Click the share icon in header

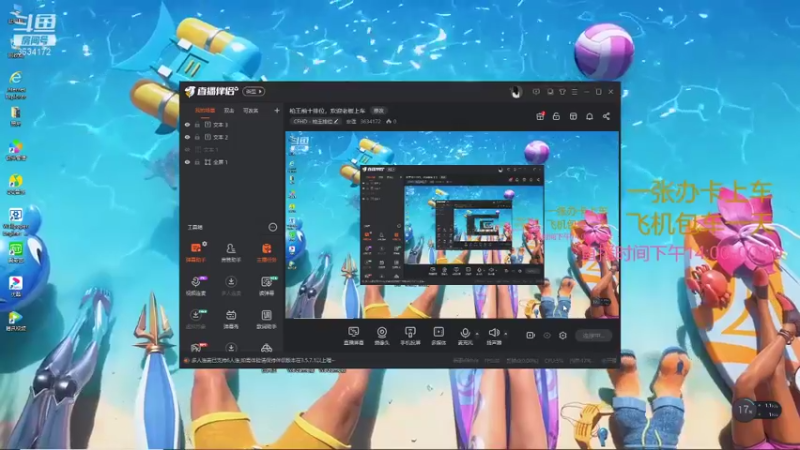click(x=606, y=116)
